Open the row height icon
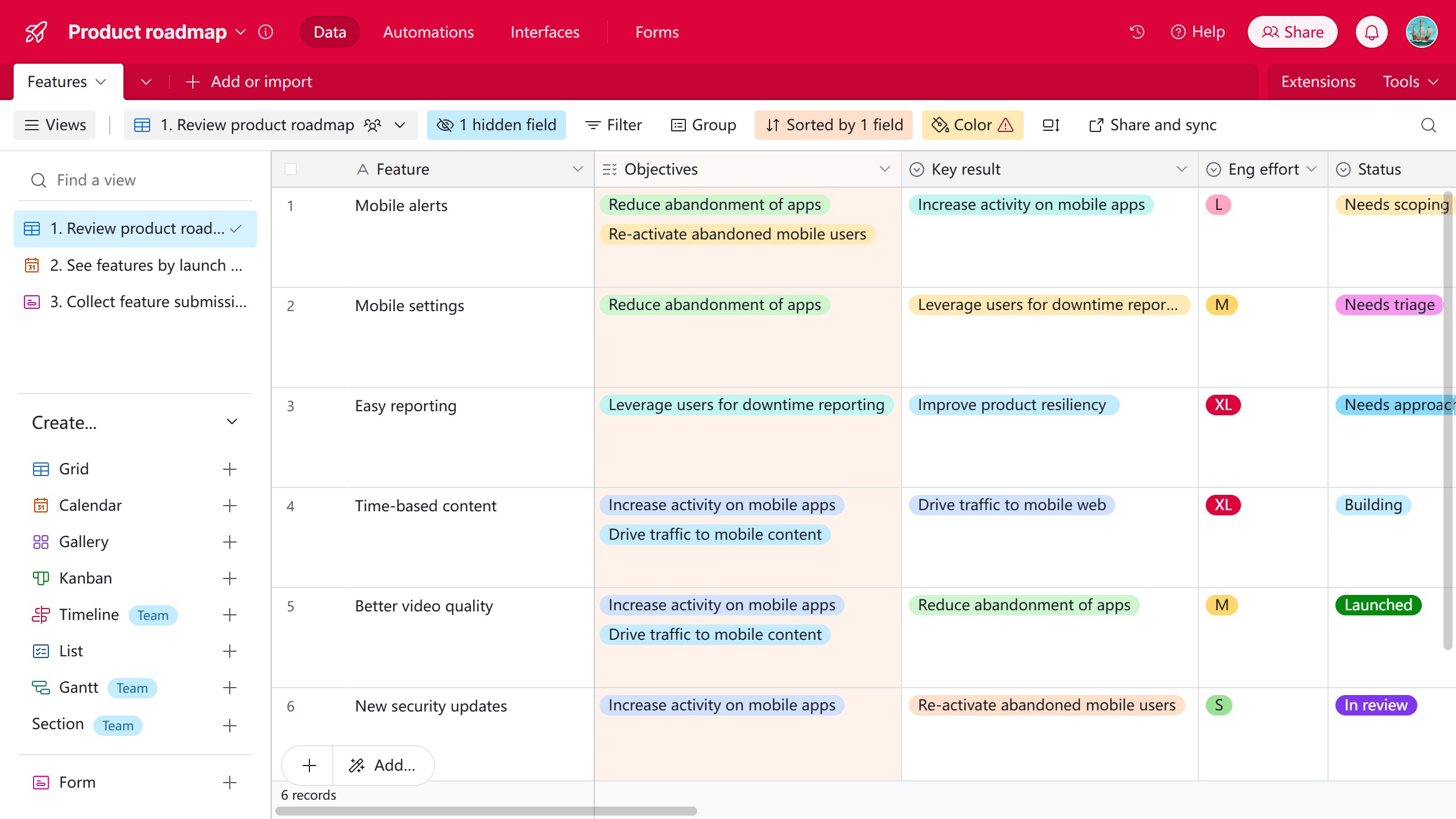1456x819 pixels. (1051, 125)
